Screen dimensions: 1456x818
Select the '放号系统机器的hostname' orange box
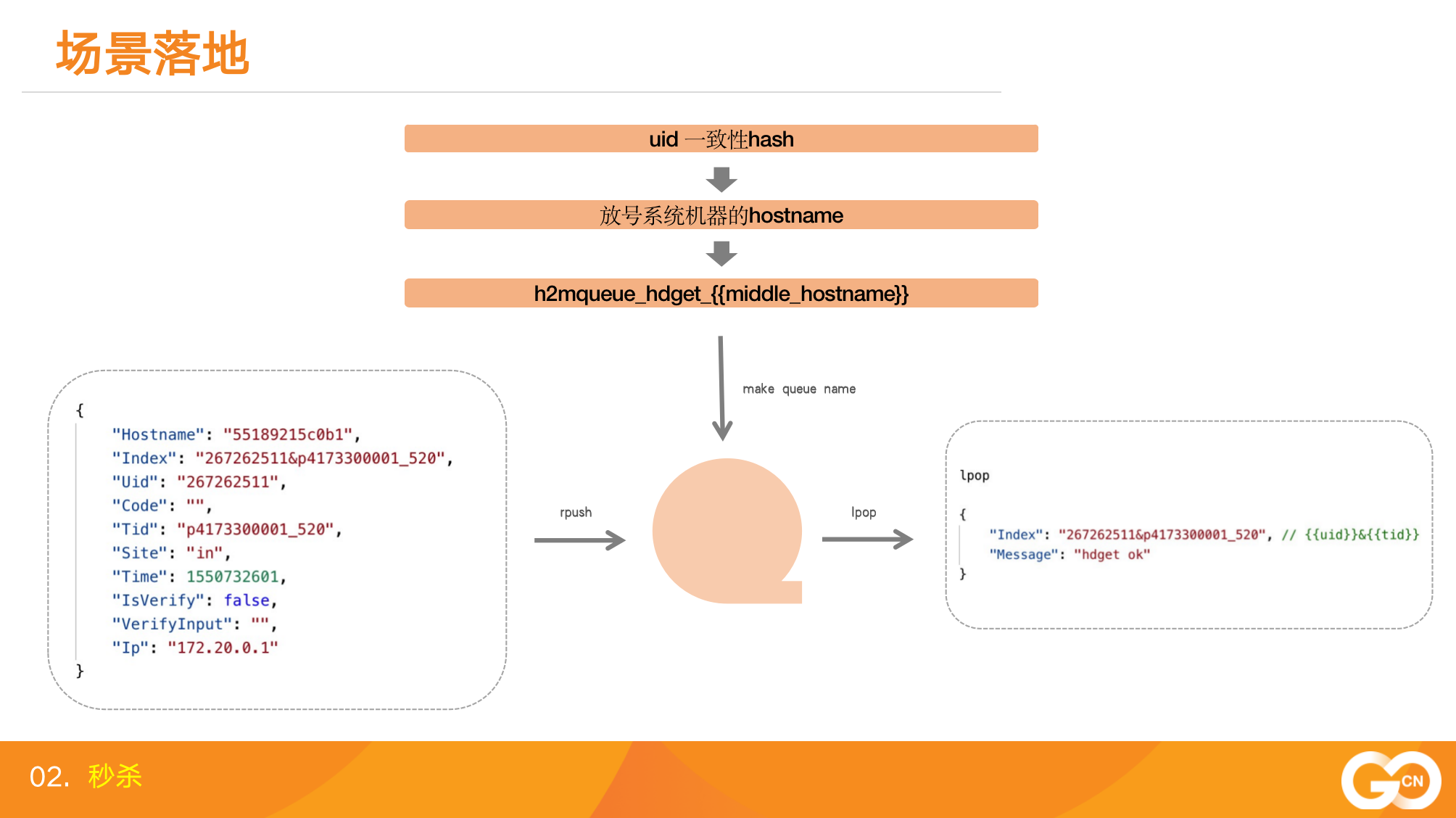(721, 215)
